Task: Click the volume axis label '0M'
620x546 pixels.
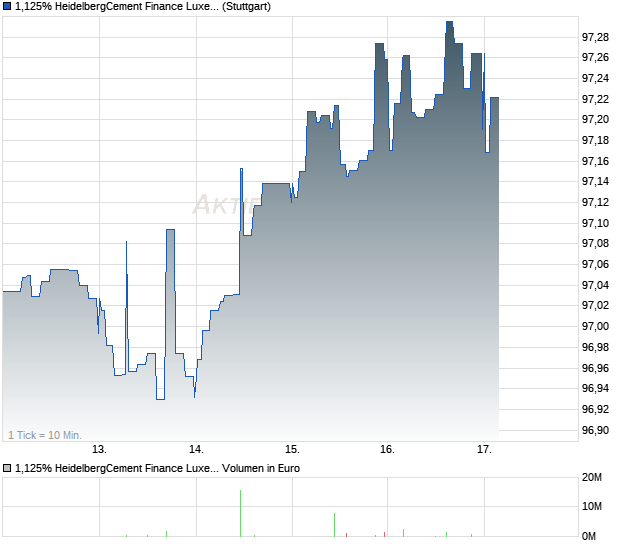Action: [x=589, y=536]
